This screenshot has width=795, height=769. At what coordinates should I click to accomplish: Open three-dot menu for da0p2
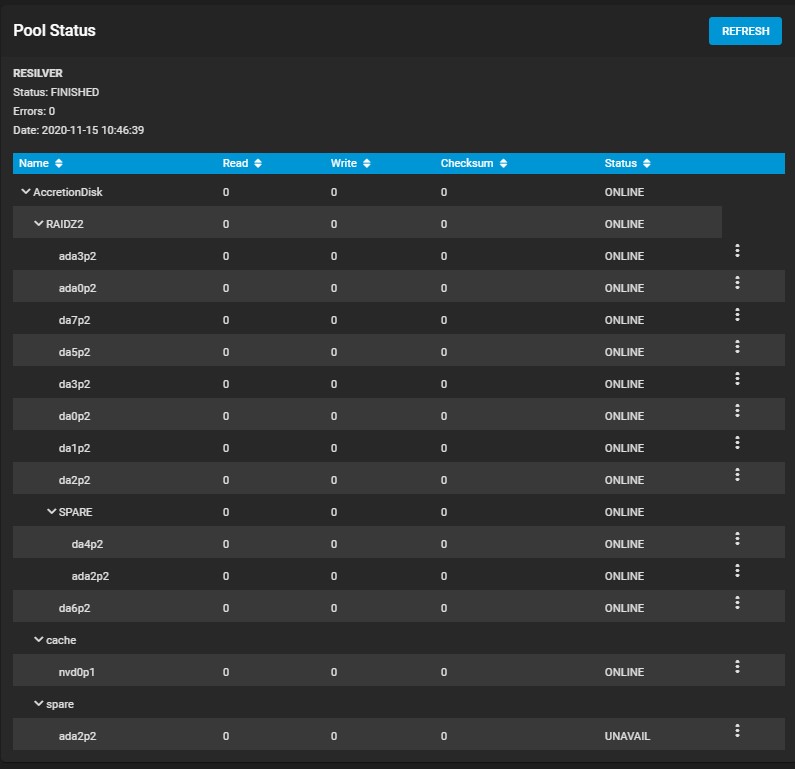737,410
